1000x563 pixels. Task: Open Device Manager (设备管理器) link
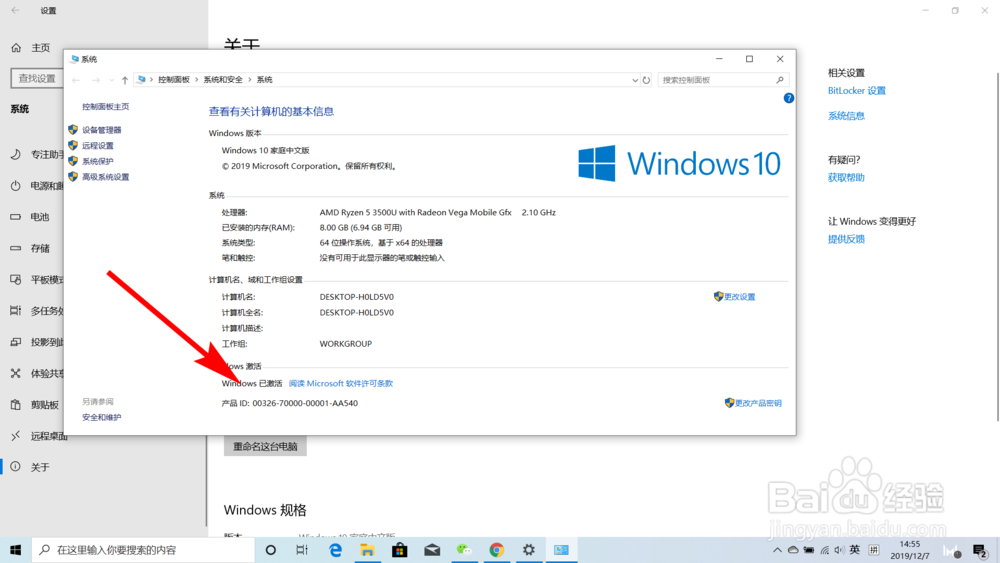pyautogui.click(x=101, y=130)
